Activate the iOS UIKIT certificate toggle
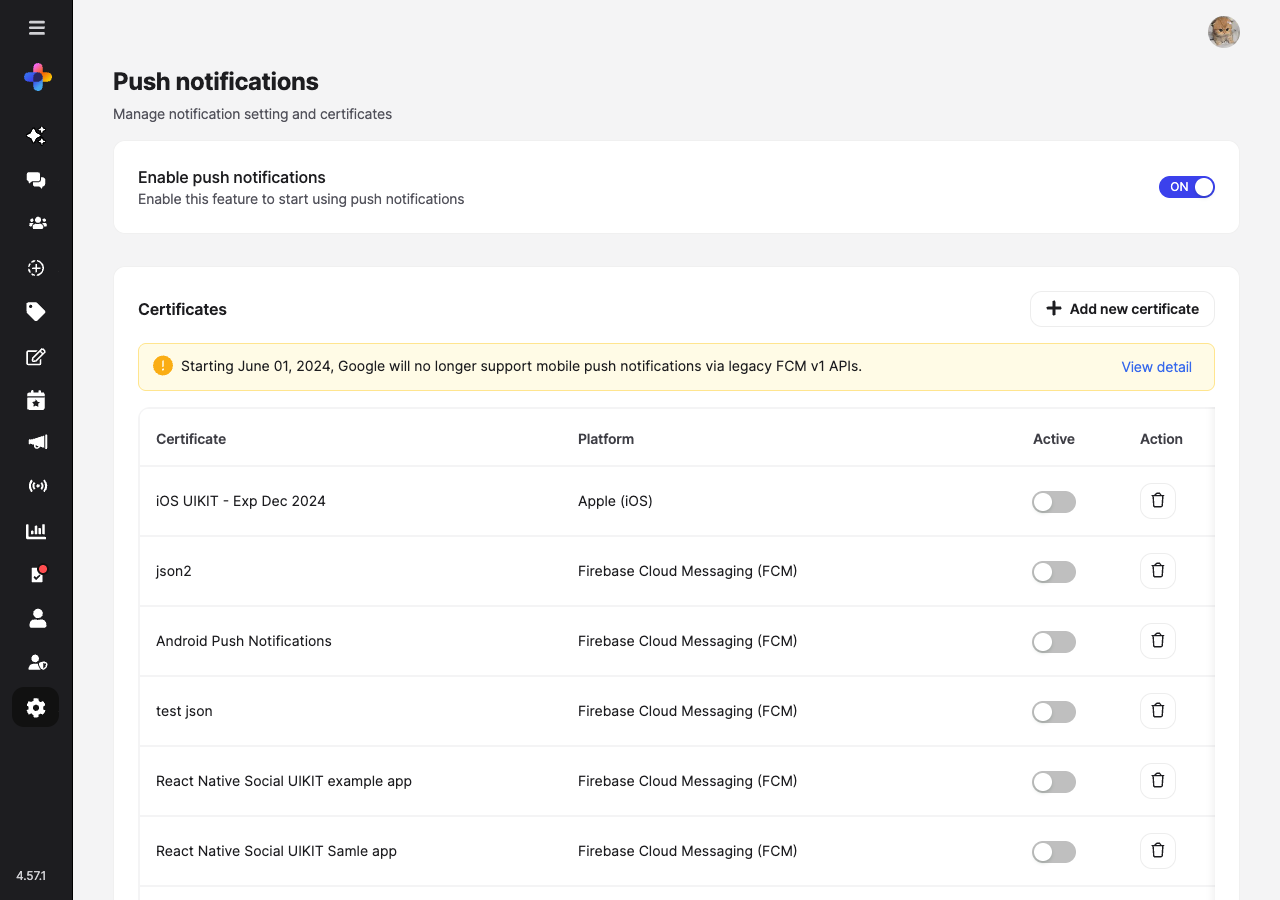1280x900 pixels. [x=1053, y=501]
